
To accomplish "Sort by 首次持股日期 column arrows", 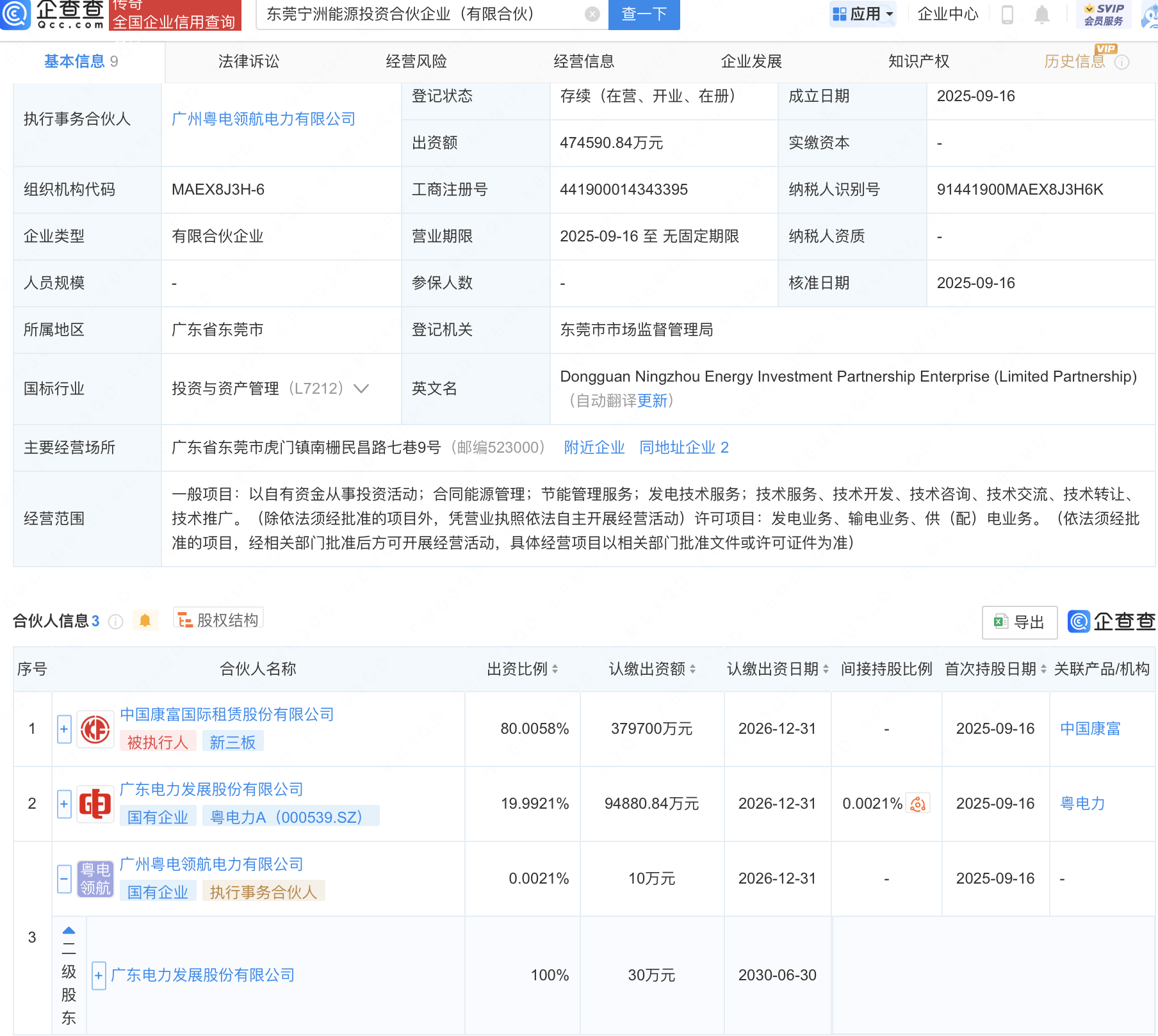I will (1043, 669).
